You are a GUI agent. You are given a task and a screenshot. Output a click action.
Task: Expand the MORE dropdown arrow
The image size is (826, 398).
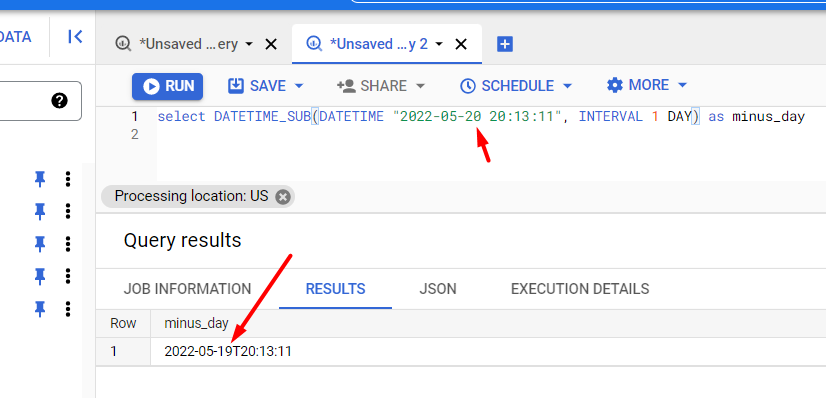tap(682, 85)
